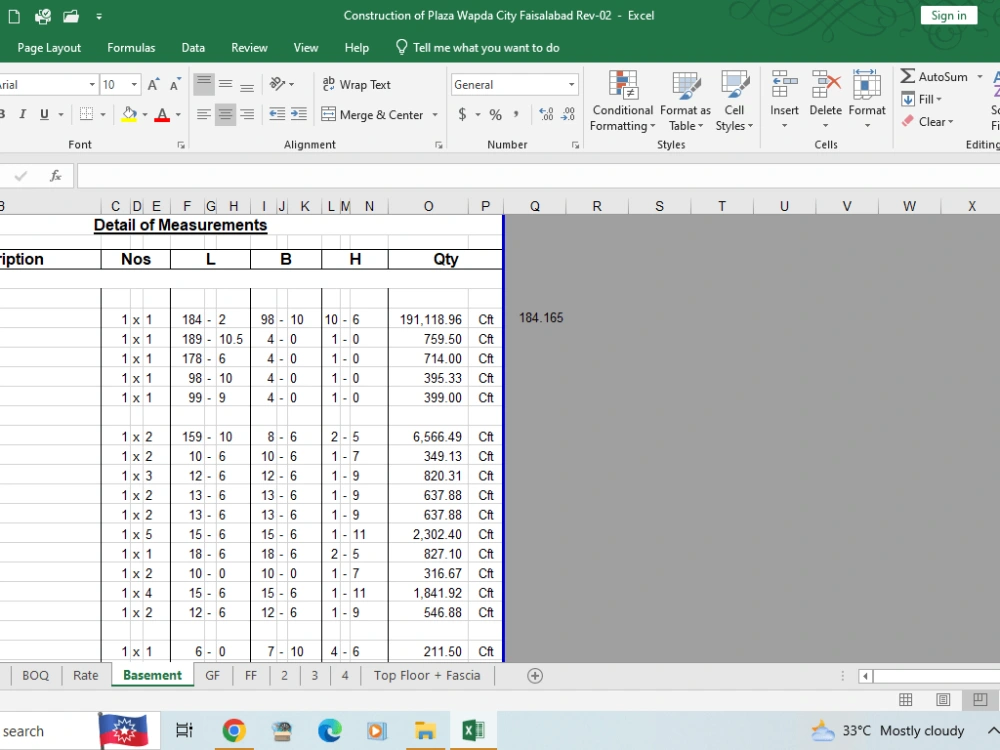
Task: Switch to the GF sheet tab
Action: pos(212,675)
